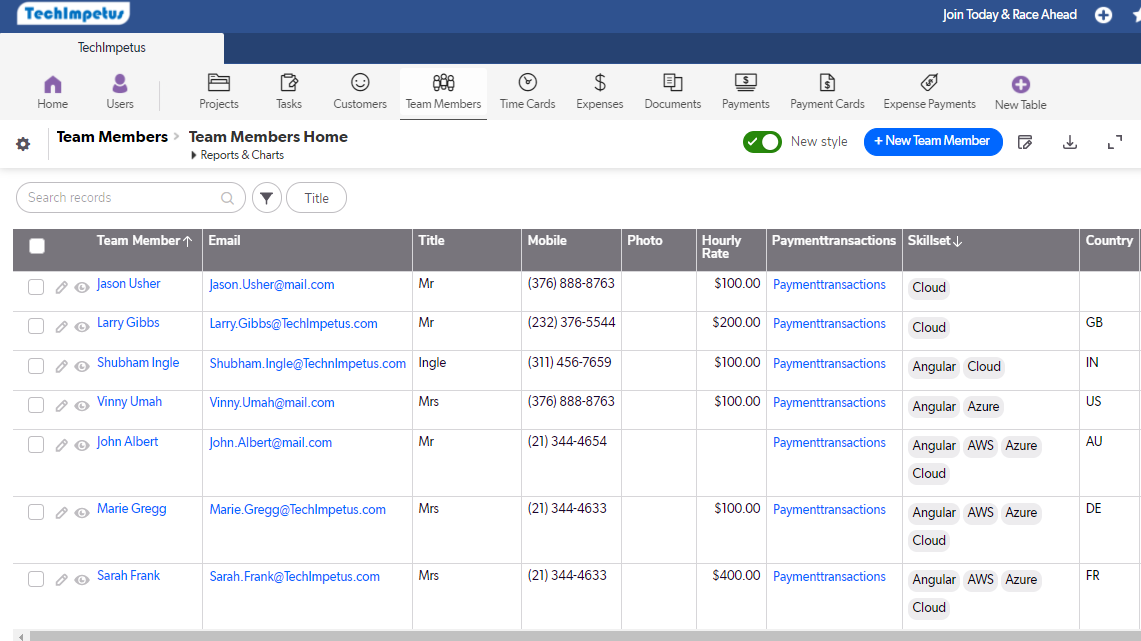Open Jason Usher record link
Image resolution: width=1141 pixels, height=641 pixels.
(129, 284)
